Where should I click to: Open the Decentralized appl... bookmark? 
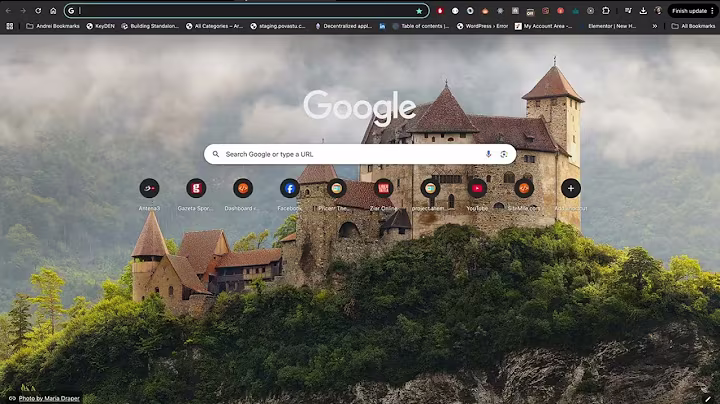coord(343,26)
